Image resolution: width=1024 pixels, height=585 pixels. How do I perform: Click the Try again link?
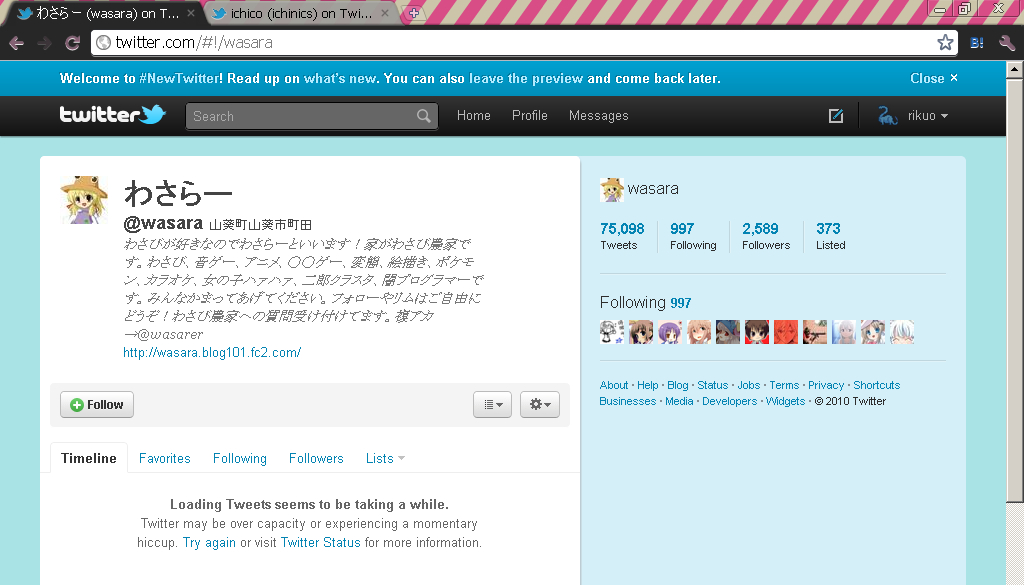(x=209, y=543)
